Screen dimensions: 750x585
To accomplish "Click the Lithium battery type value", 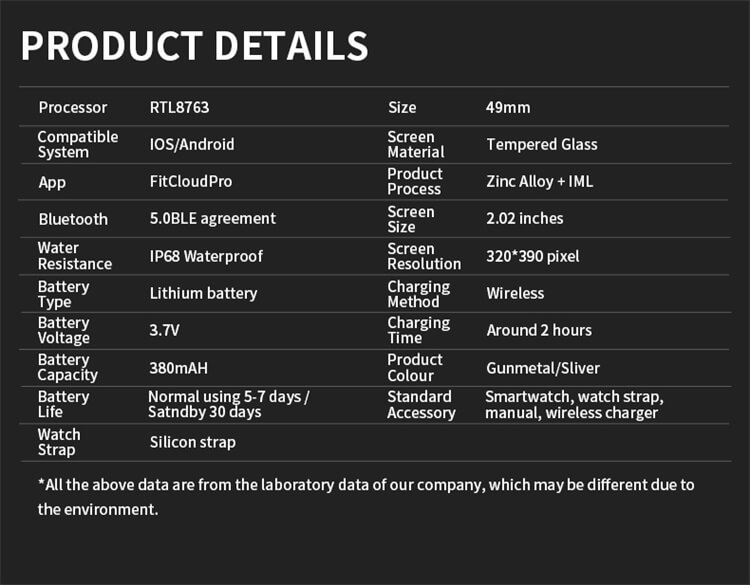I will pyautogui.click(x=203, y=293).
